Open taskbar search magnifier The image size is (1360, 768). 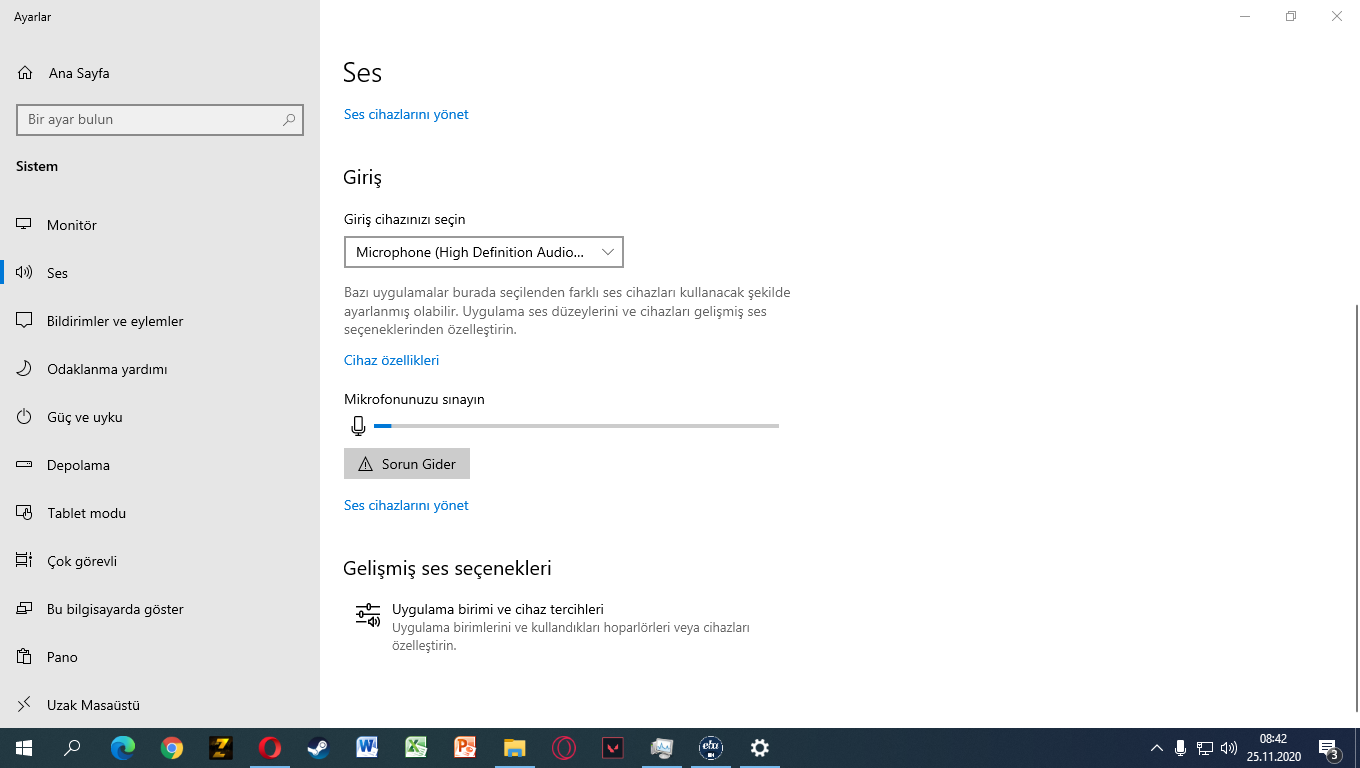72,748
